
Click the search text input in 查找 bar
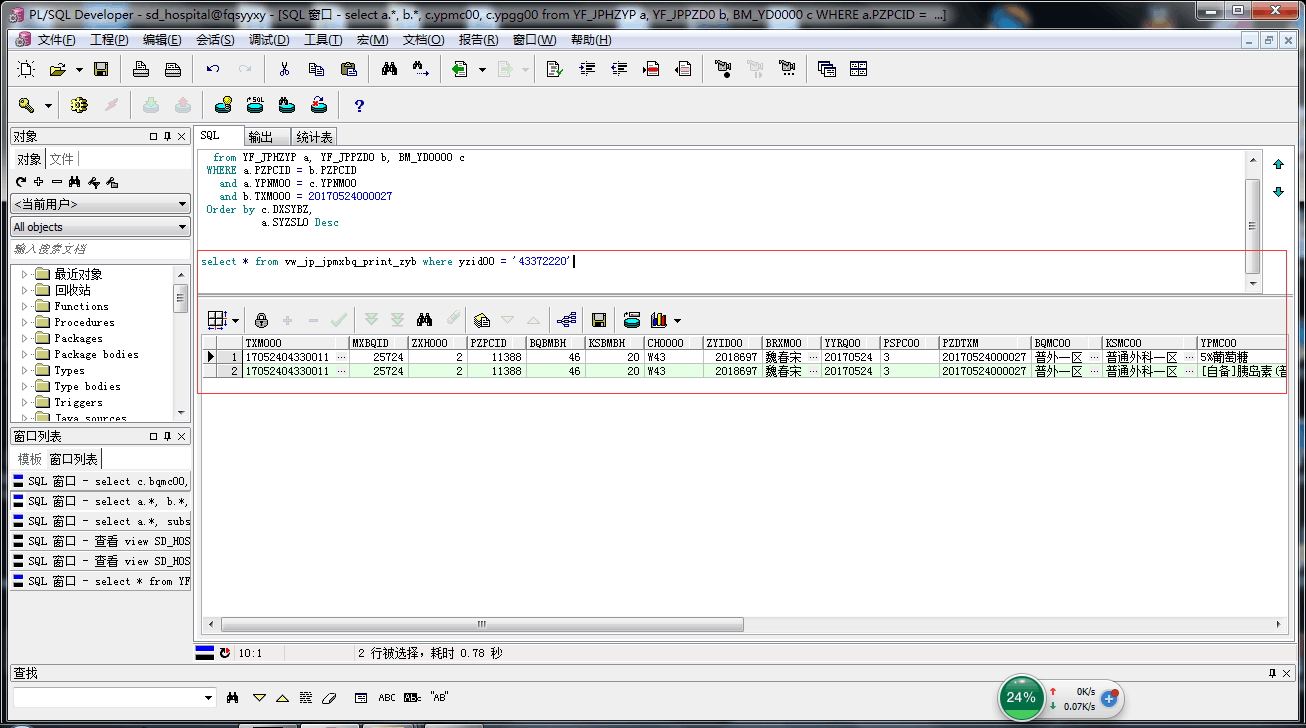(x=107, y=698)
